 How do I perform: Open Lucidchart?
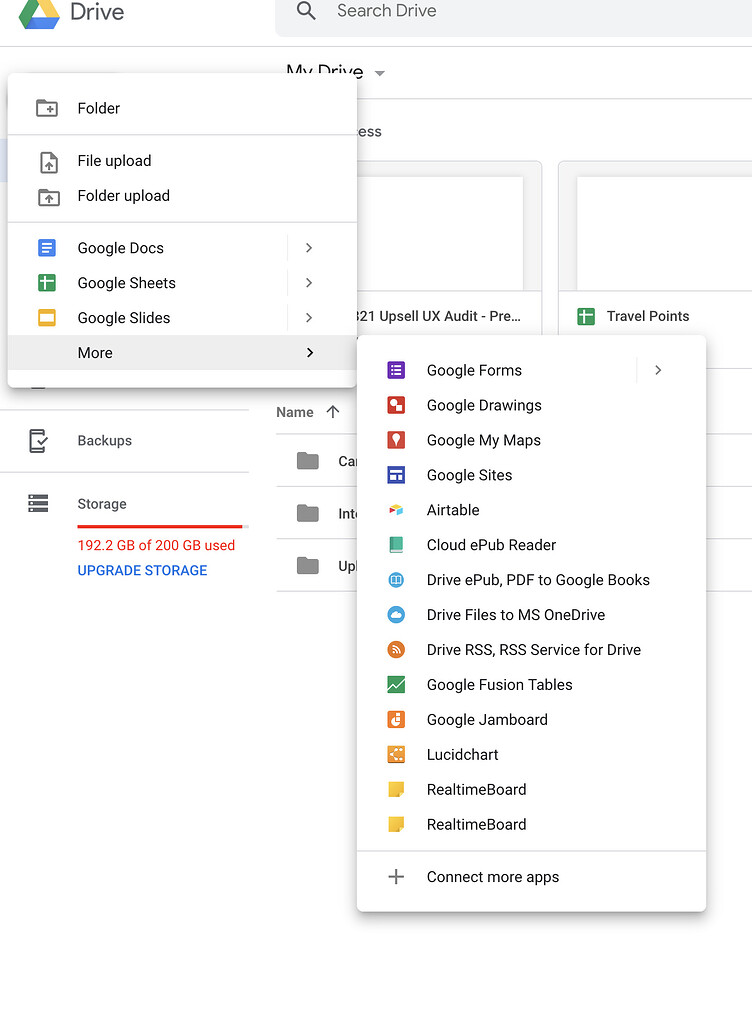pos(462,754)
